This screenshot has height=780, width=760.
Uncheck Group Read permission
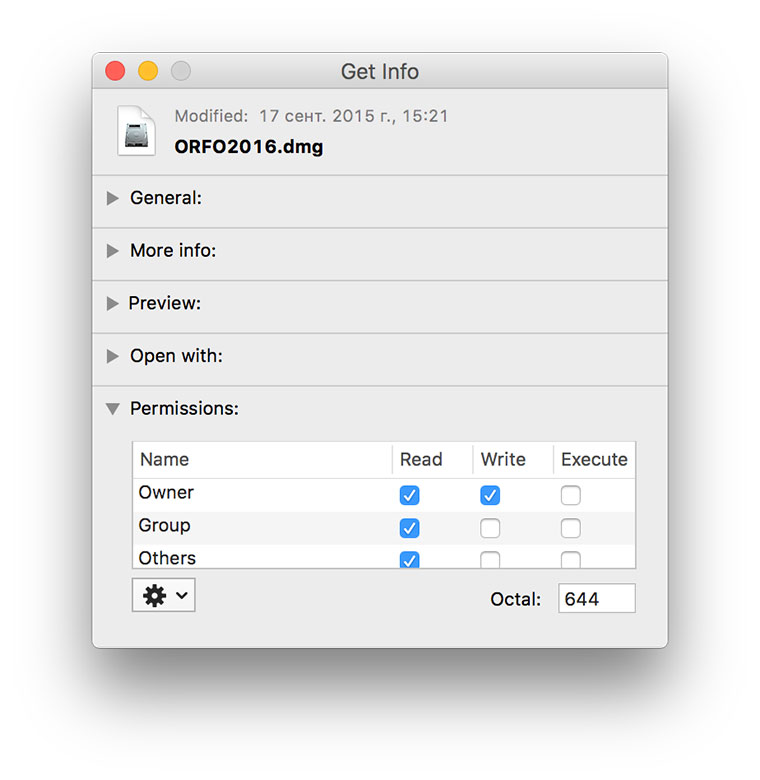point(409,528)
